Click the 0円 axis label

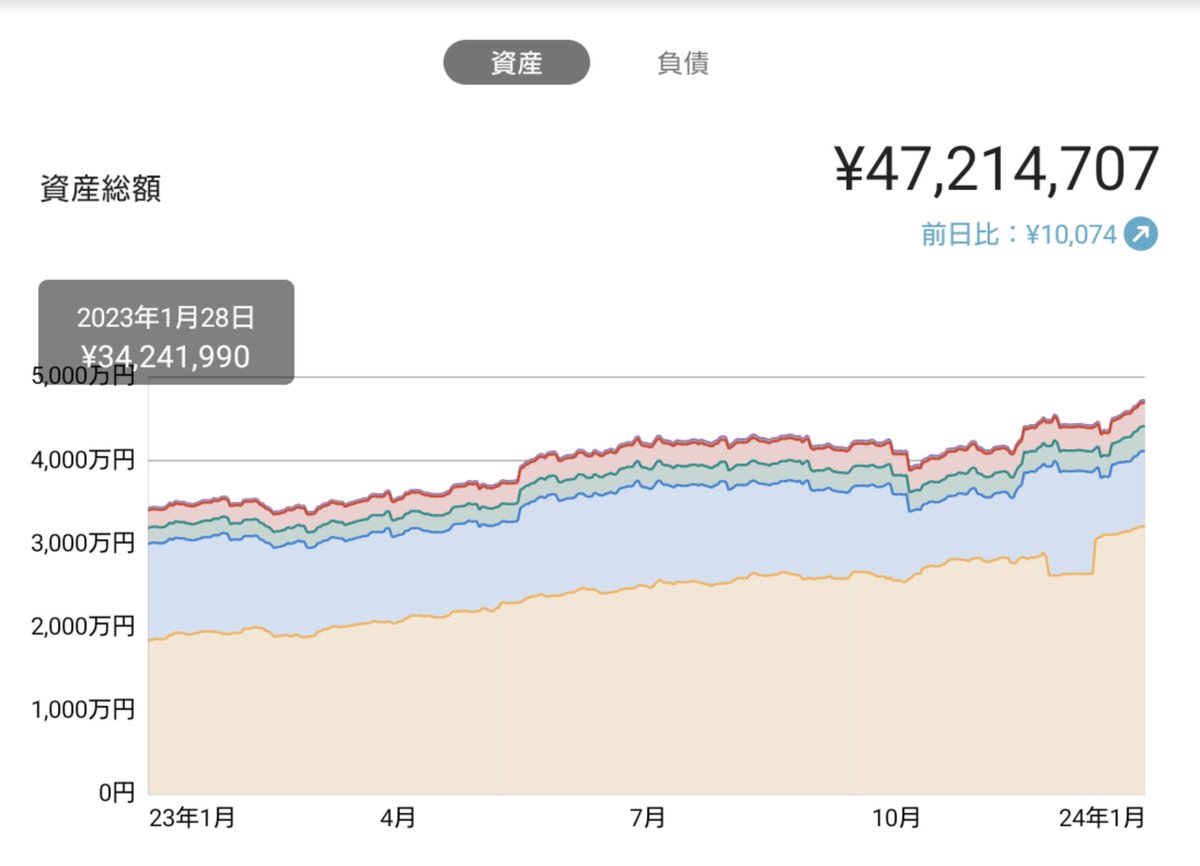pos(115,793)
